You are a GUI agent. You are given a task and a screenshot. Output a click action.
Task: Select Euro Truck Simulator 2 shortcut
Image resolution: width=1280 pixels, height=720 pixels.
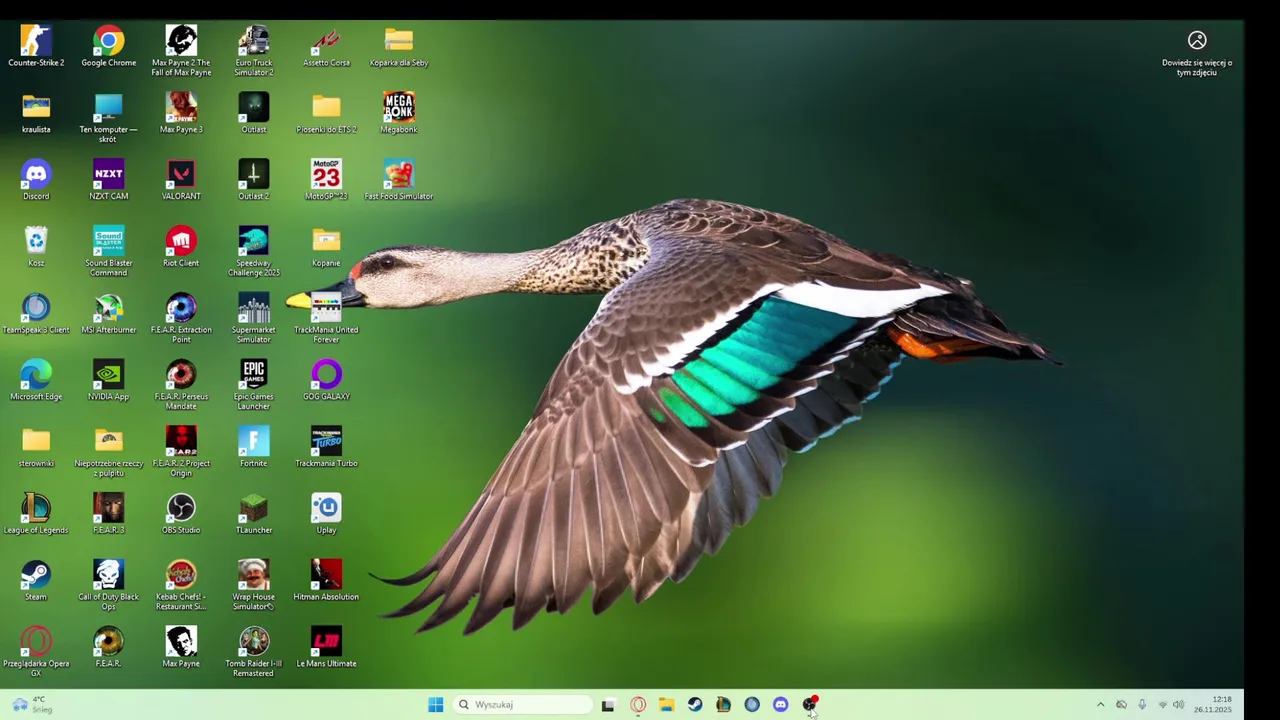(254, 51)
